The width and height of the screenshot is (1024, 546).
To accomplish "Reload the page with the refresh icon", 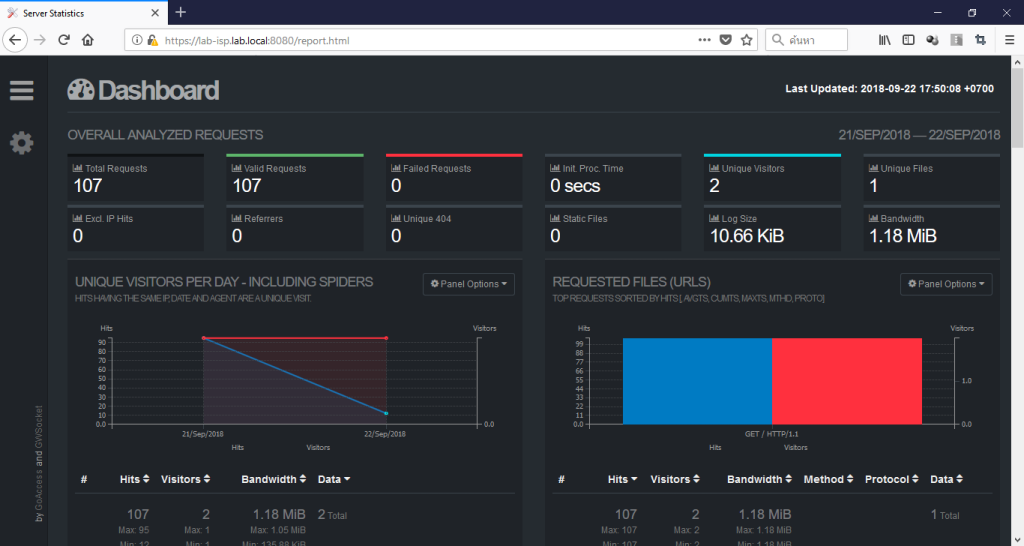I will click(x=63, y=40).
